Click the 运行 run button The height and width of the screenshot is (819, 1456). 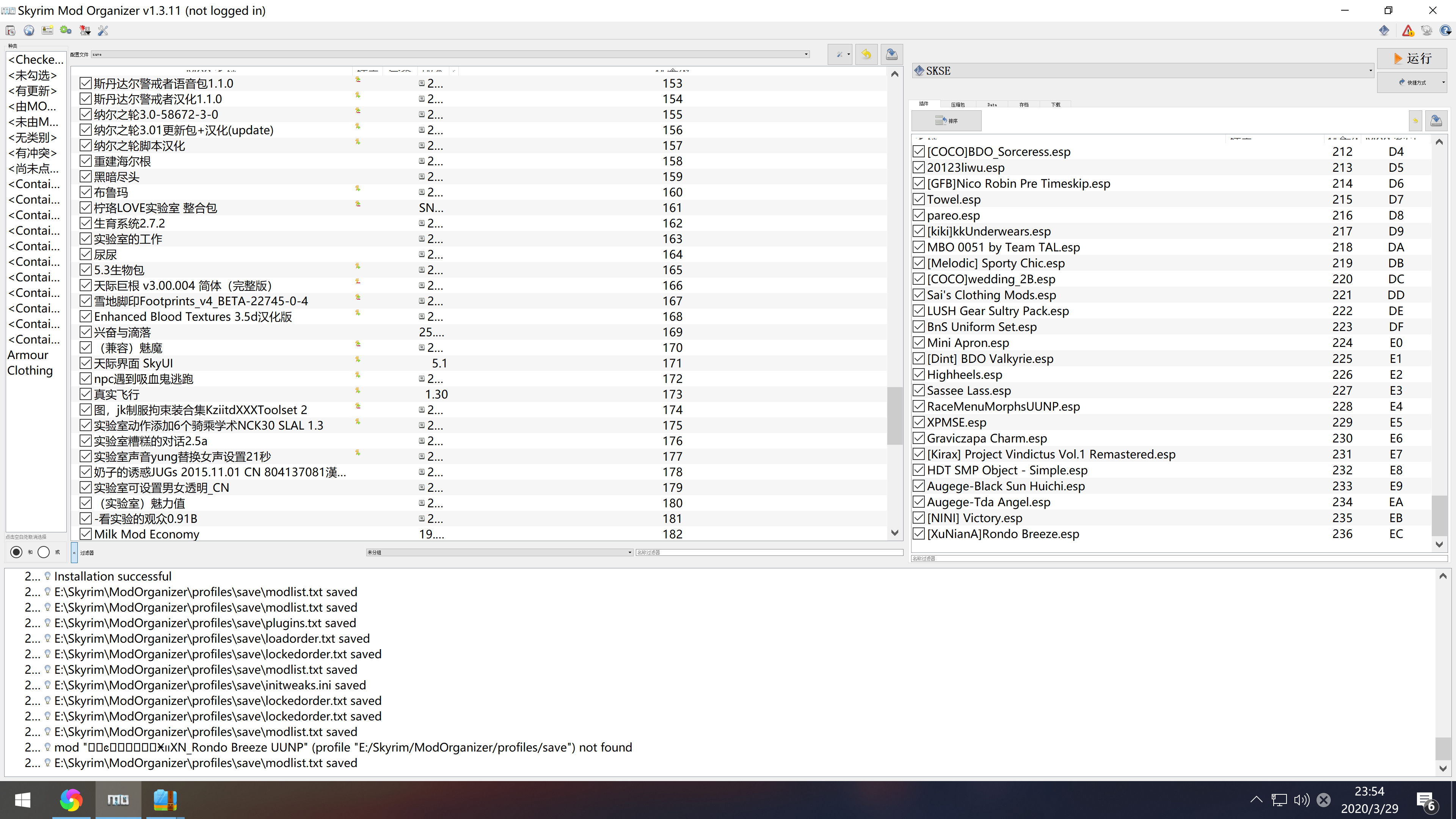coord(1412,59)
